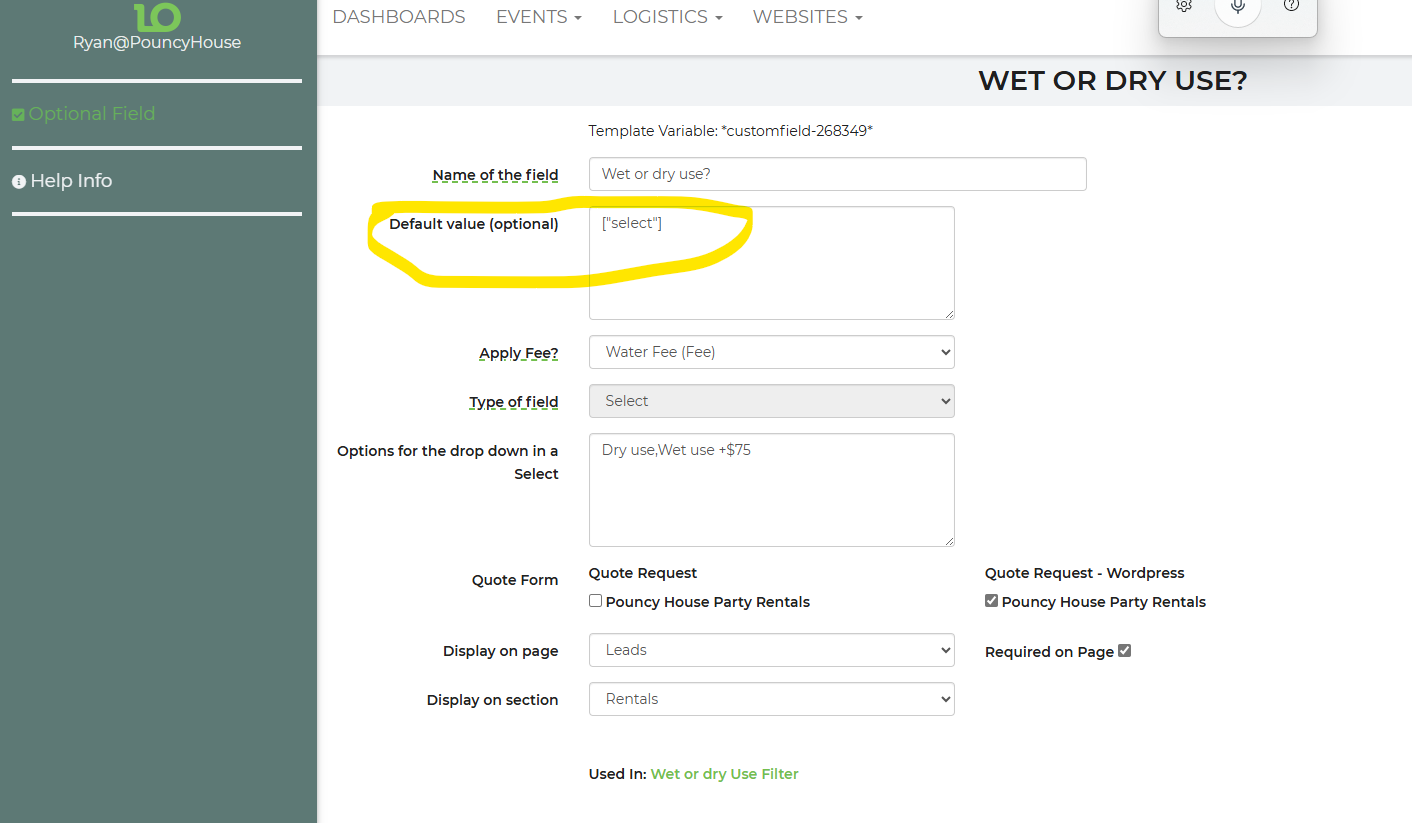
Task: Click the microphone icon in floating toolbar
Action: click(1238, 8)
